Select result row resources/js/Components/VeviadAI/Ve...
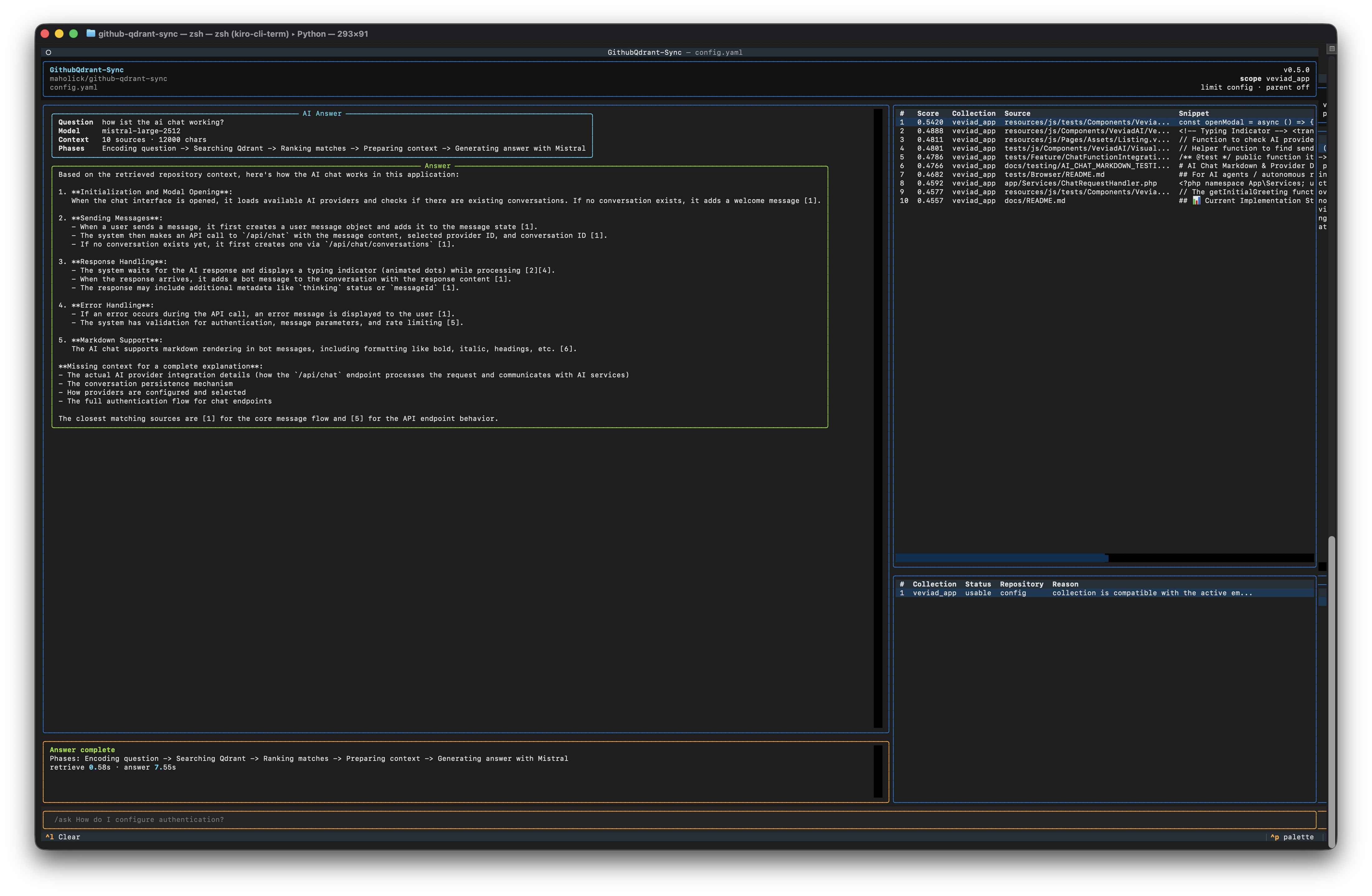 (x=1105, y=131)
